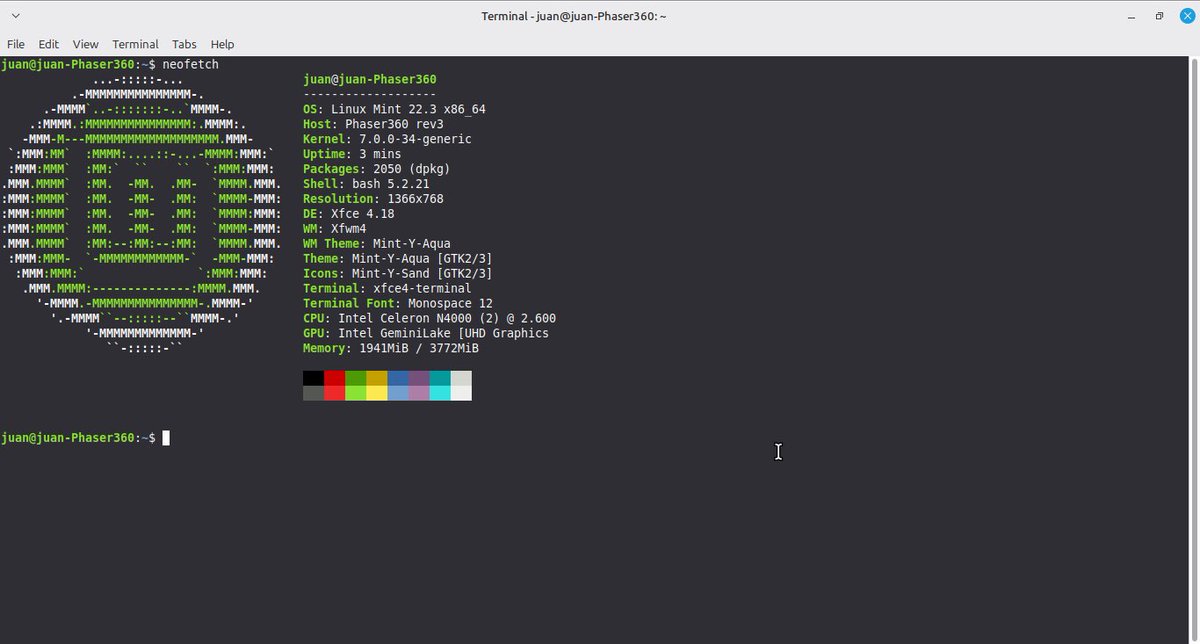Viewport: 1200px width, 644px height.
Task: Click the 'WM: Xfwm4' line
Action: coord(334,229)
